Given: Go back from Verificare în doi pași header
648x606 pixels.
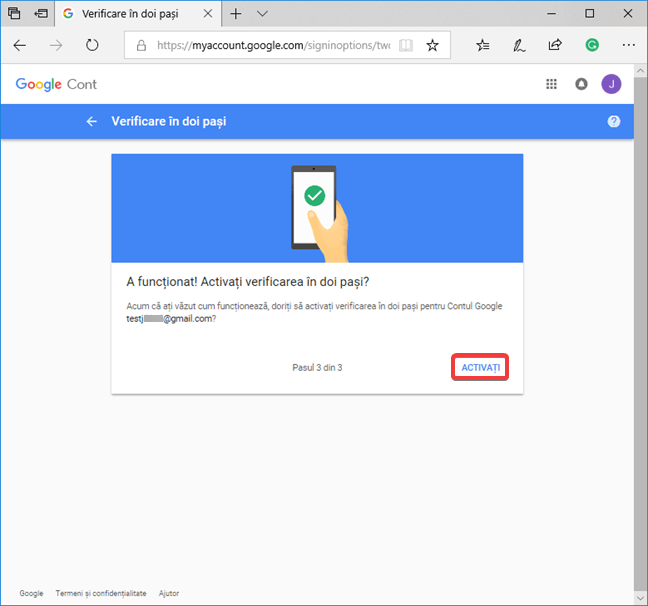Looking at the screenshot, I should (x=92, y=122).
